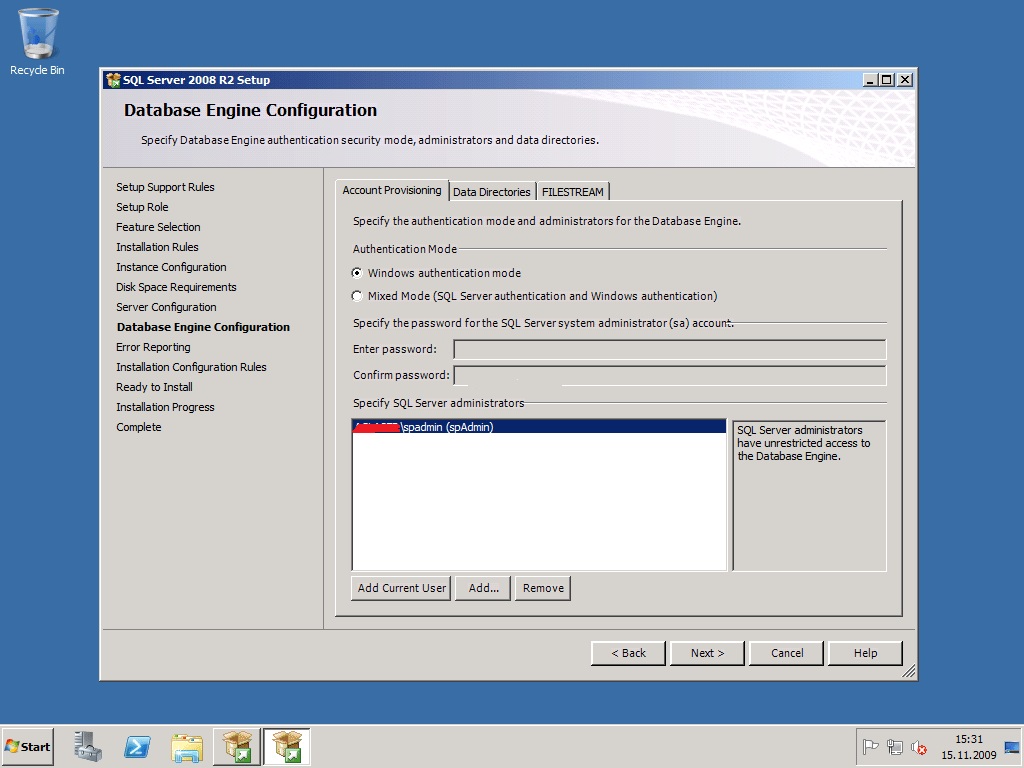Proceed with the Next > button
This screenshot has height=768, width=1024.
(x=707, y=653)
